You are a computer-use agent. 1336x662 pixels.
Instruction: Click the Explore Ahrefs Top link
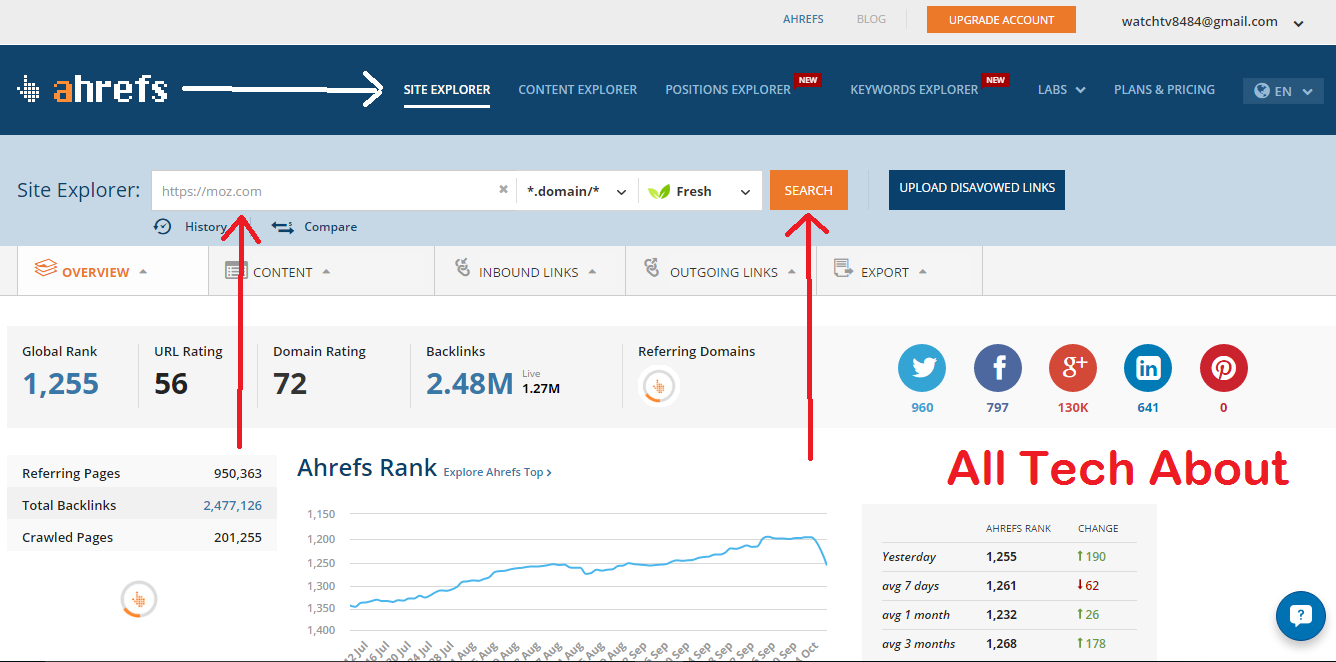coord(497,472)
